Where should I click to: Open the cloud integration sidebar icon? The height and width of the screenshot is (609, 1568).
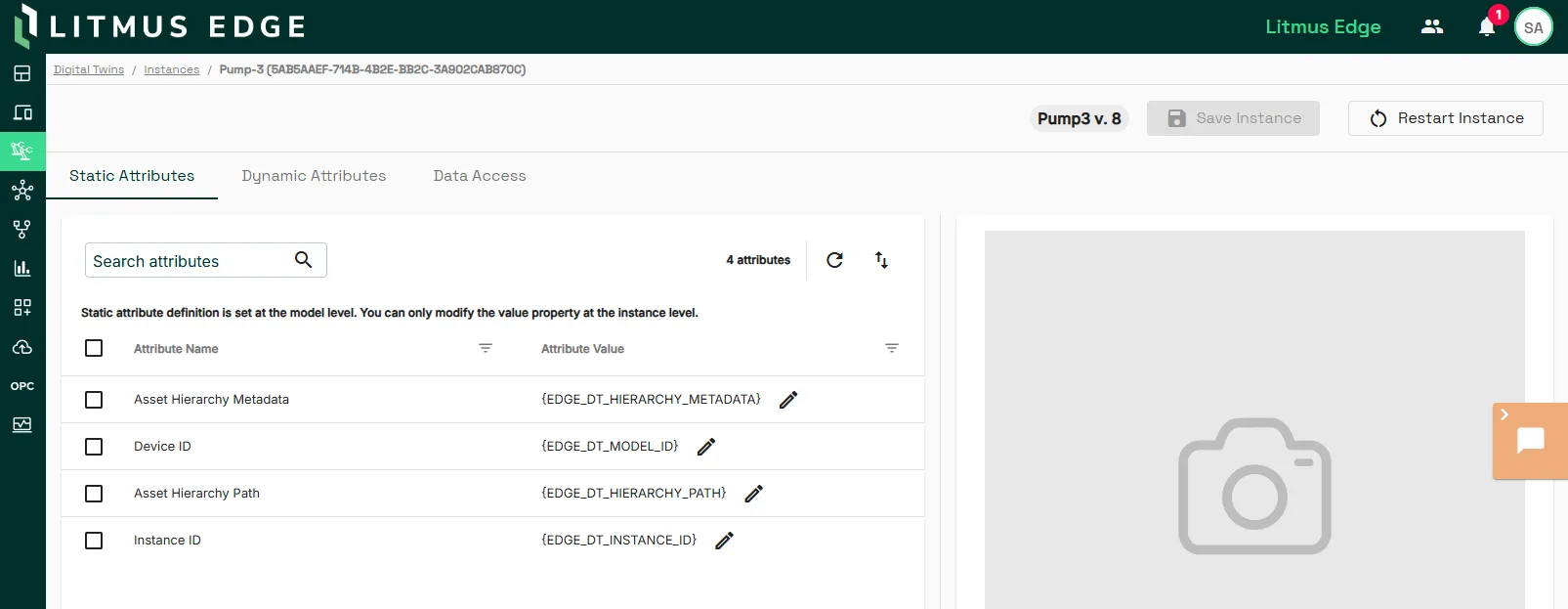pyautogui.click(x=22, y=347)
